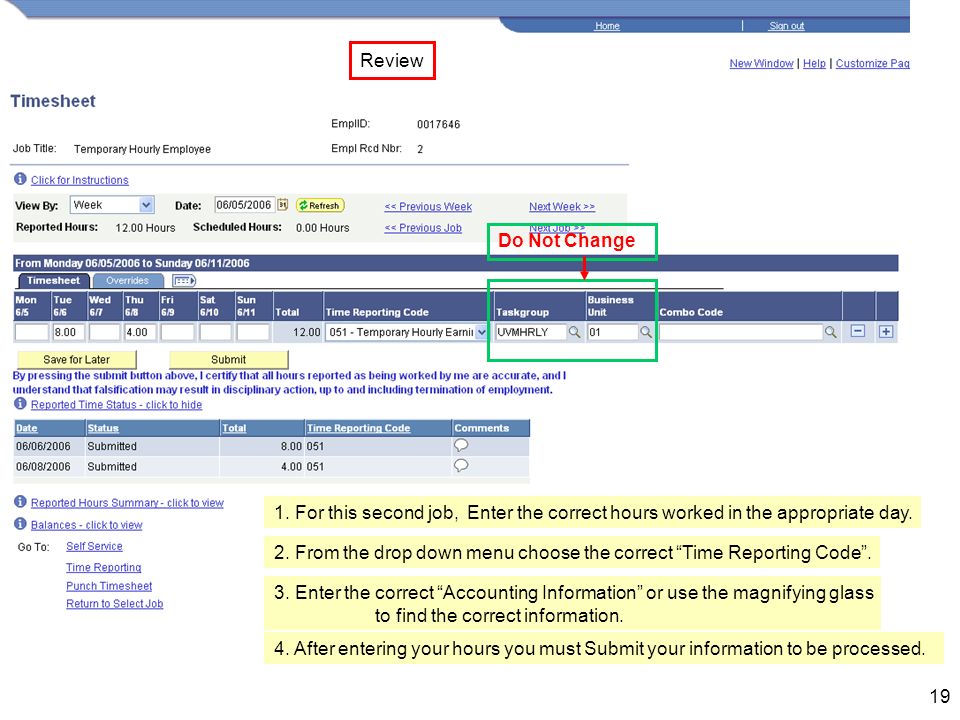
Task: Click the Taskgroup field containing UVMHRLY
Action: [x=530, y=332]
